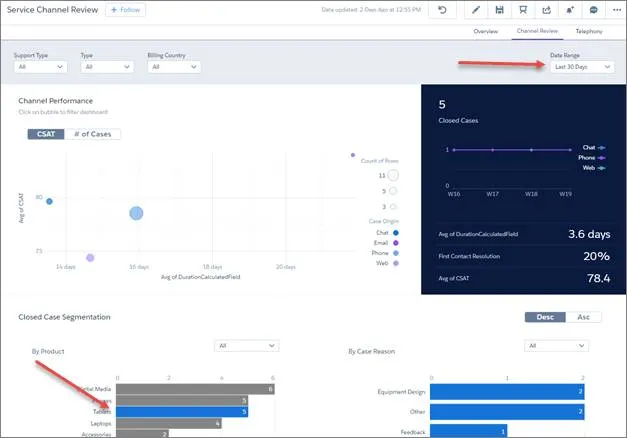This screenshot has height=438, width=627.
Task: Click the undo/reset arrow icon
Action: pyautogui.click(x=442, y=10)
